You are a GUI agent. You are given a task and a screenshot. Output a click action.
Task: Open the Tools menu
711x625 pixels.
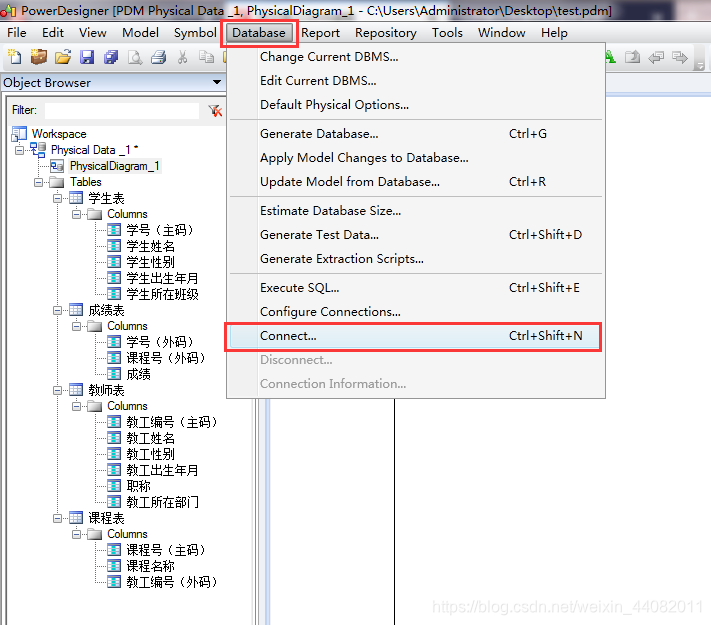pyautogui.click(x=447, y=33)
